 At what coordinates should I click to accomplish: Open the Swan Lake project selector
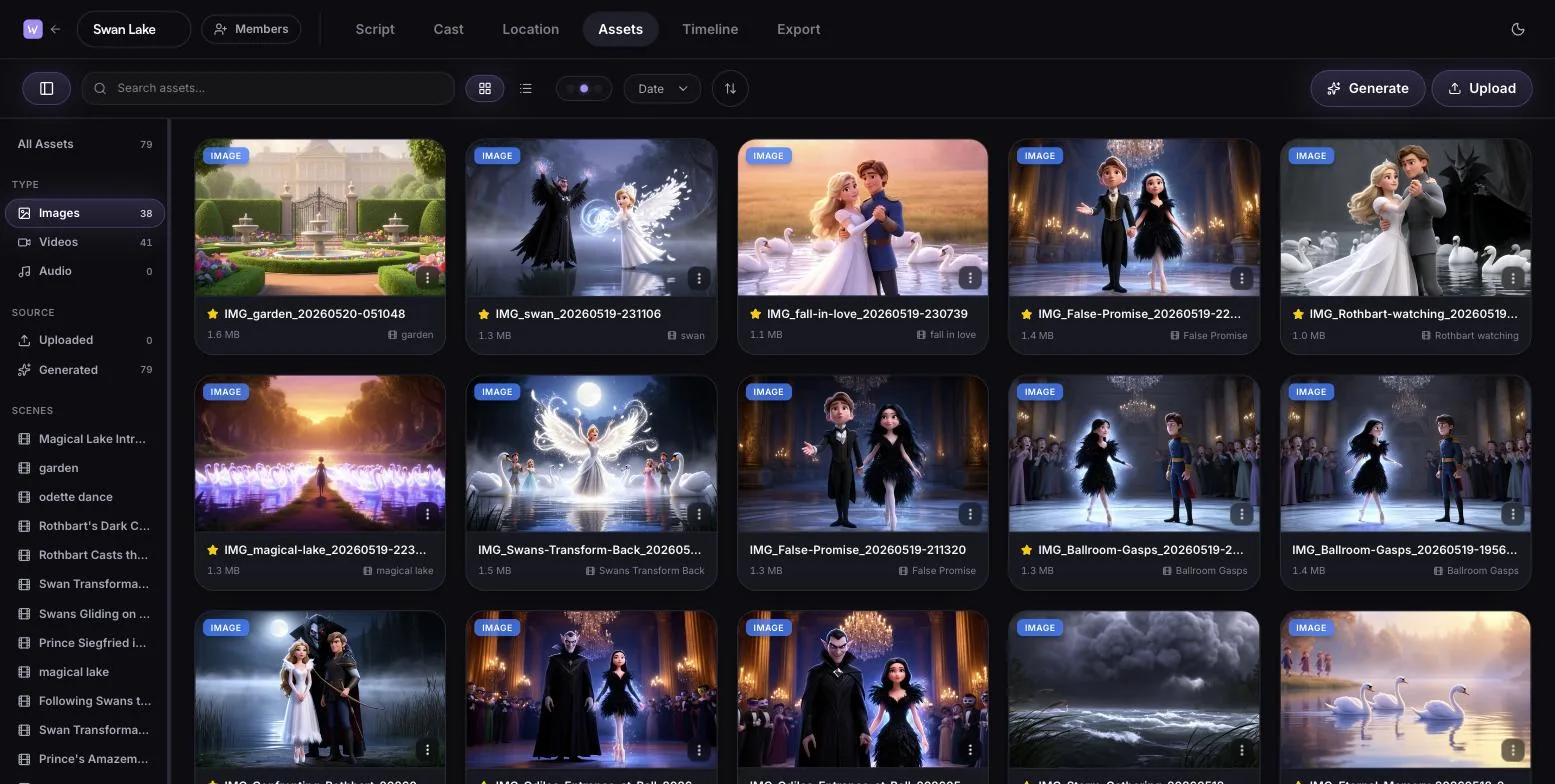pos(133,29)
